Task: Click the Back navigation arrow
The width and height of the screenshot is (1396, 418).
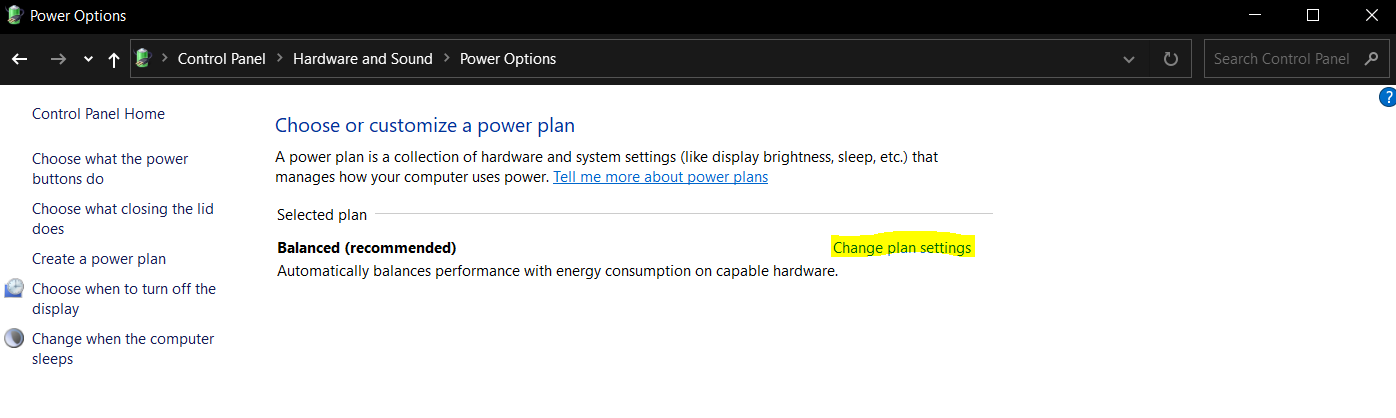Action: 19,59
